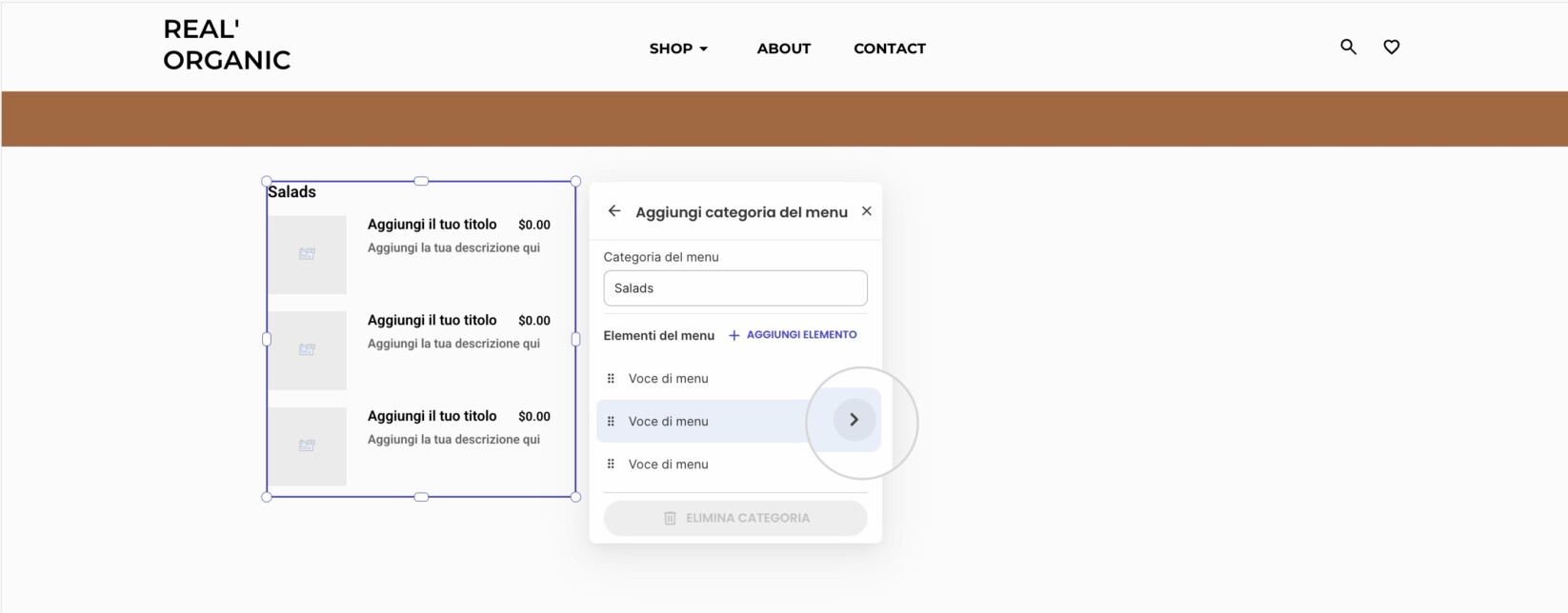Screen dimensions: 1568x613
Task: Select first menu item image placeholder
Action: [307, 254]
